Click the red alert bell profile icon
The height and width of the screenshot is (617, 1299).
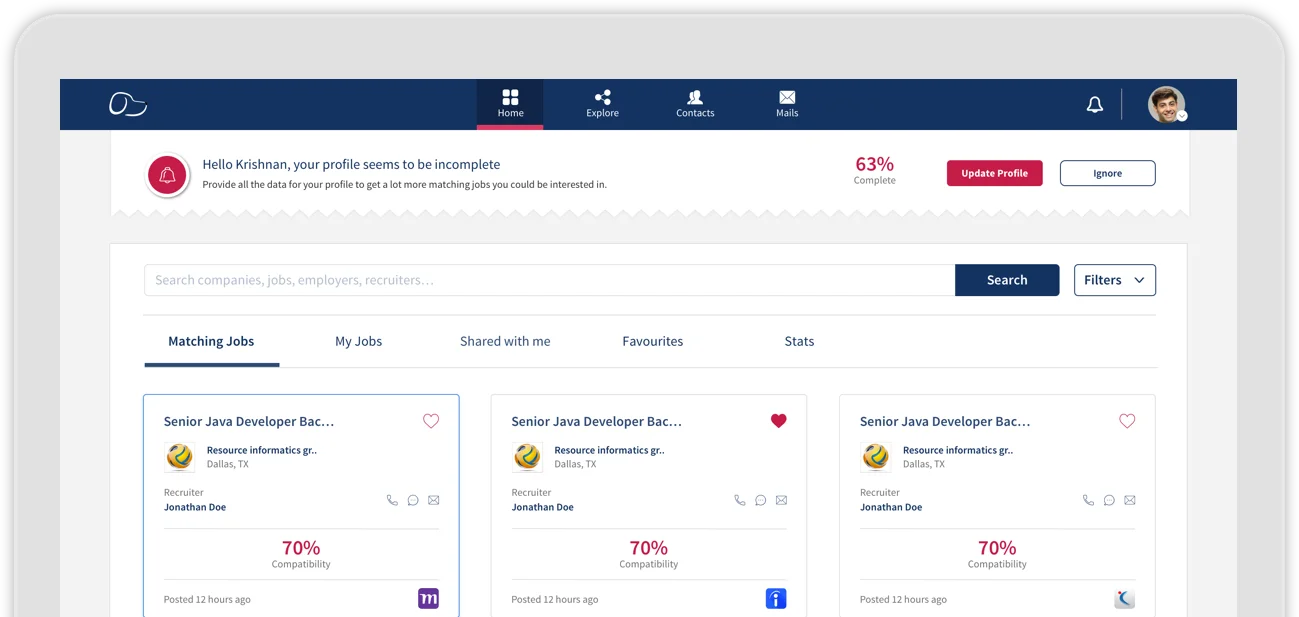[x=168, y=175]
